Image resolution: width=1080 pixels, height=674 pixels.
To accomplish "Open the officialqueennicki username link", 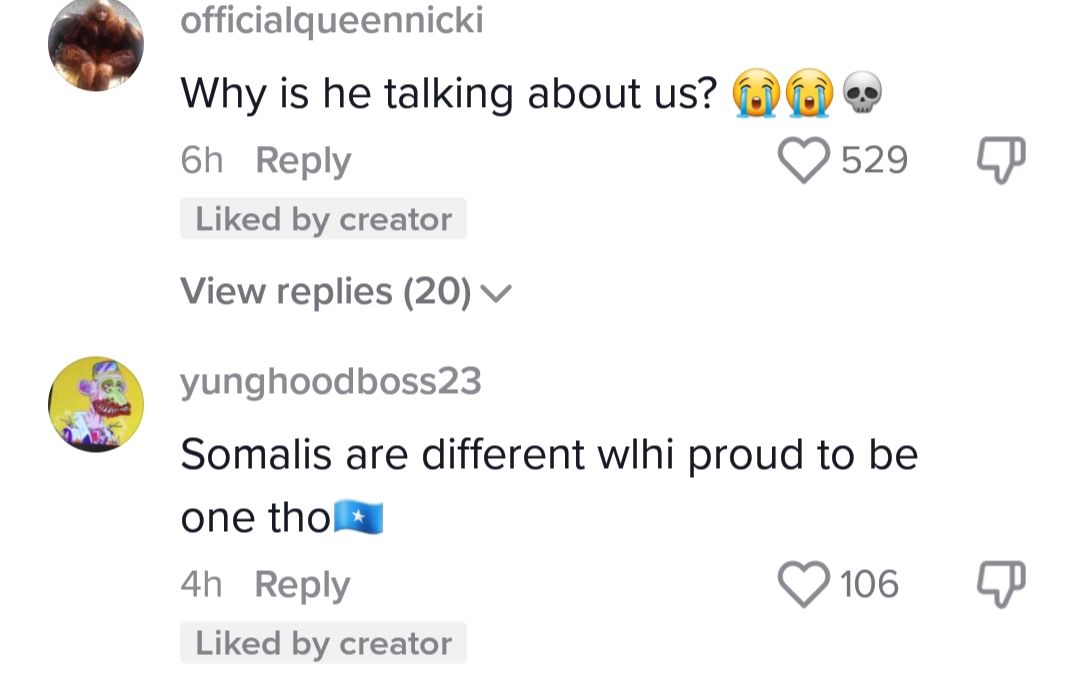I will [331, 20].
